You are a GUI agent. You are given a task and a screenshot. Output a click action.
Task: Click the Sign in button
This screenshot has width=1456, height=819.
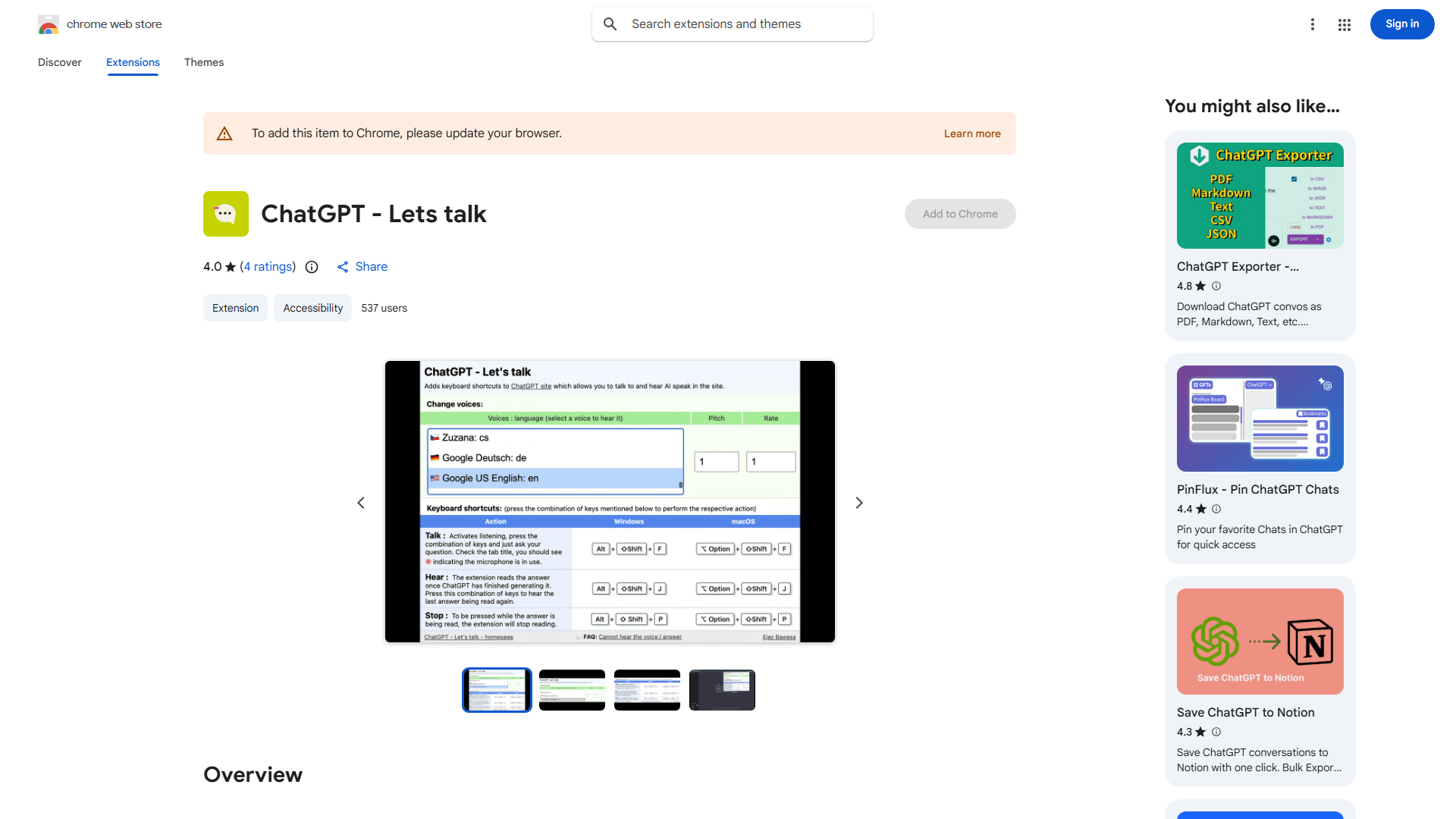click(1401, 24)
